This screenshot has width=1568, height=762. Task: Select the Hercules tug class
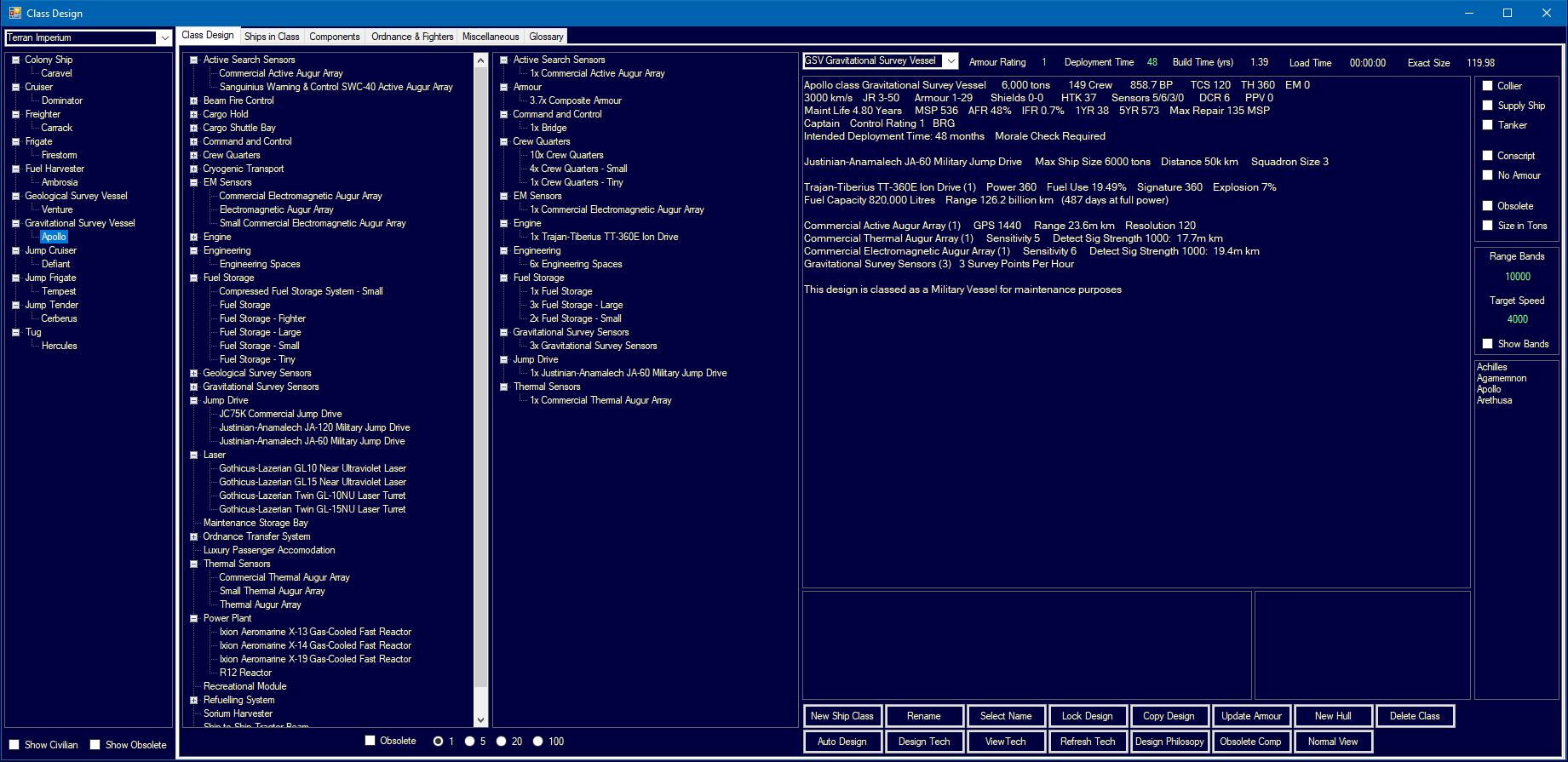59,346
